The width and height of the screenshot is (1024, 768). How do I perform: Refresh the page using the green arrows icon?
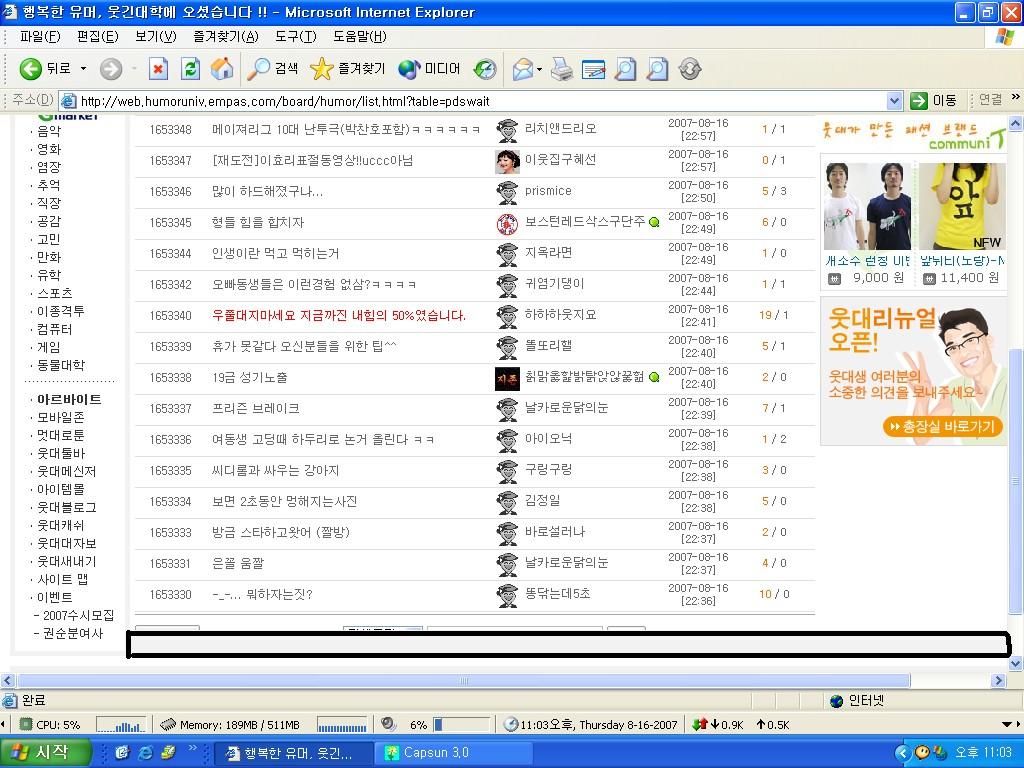(190, 69)
